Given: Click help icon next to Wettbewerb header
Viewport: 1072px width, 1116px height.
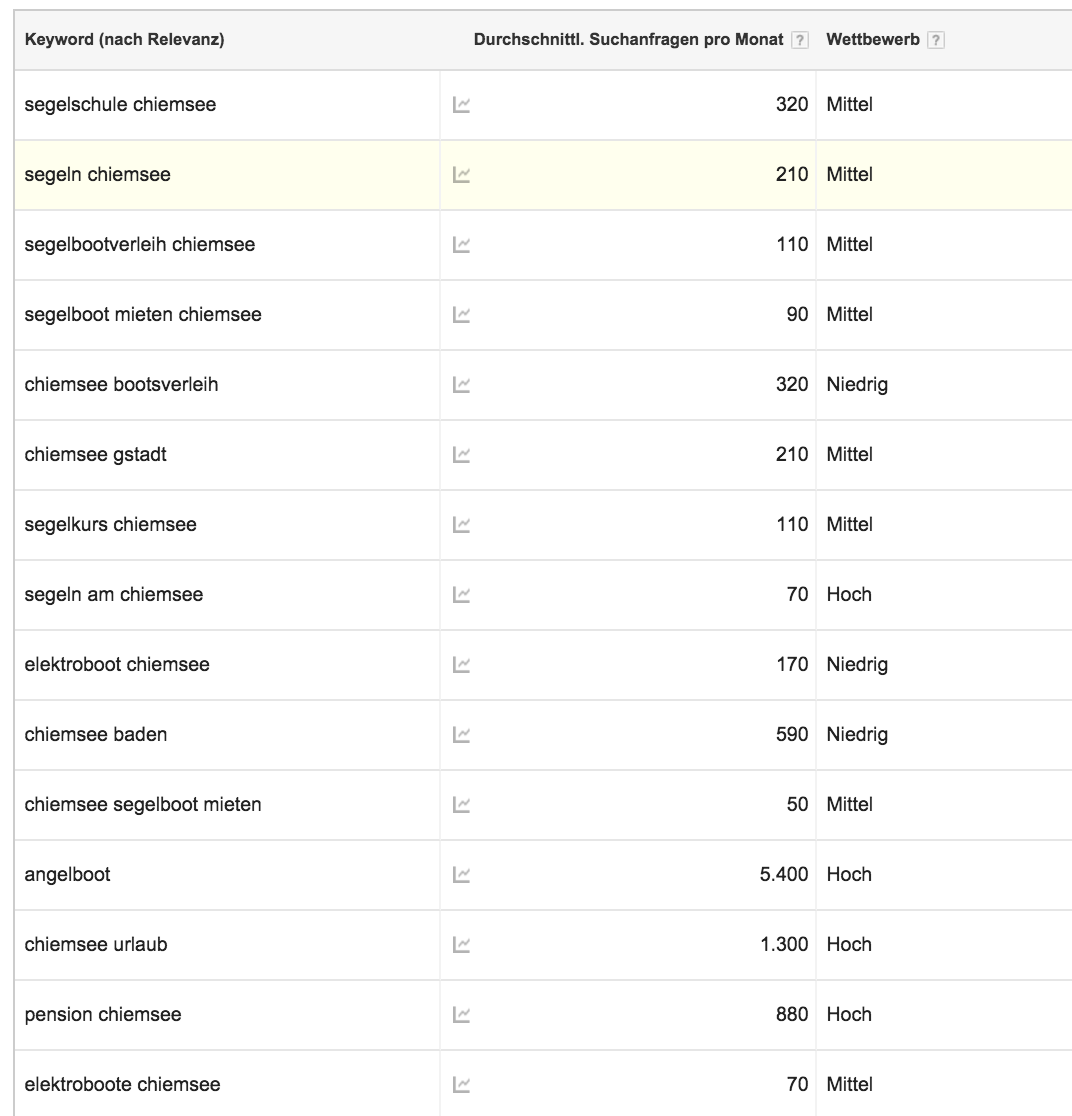Looking at the screenshot, I should pos(935,41).
